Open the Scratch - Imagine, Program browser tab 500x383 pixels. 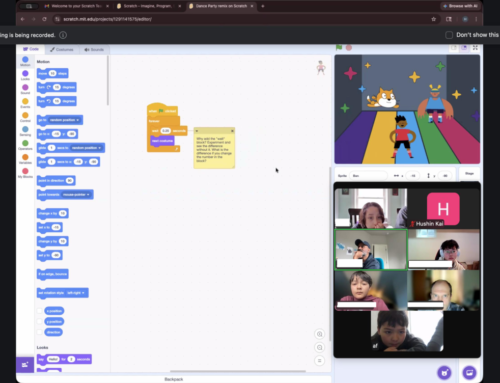[148, 6]
